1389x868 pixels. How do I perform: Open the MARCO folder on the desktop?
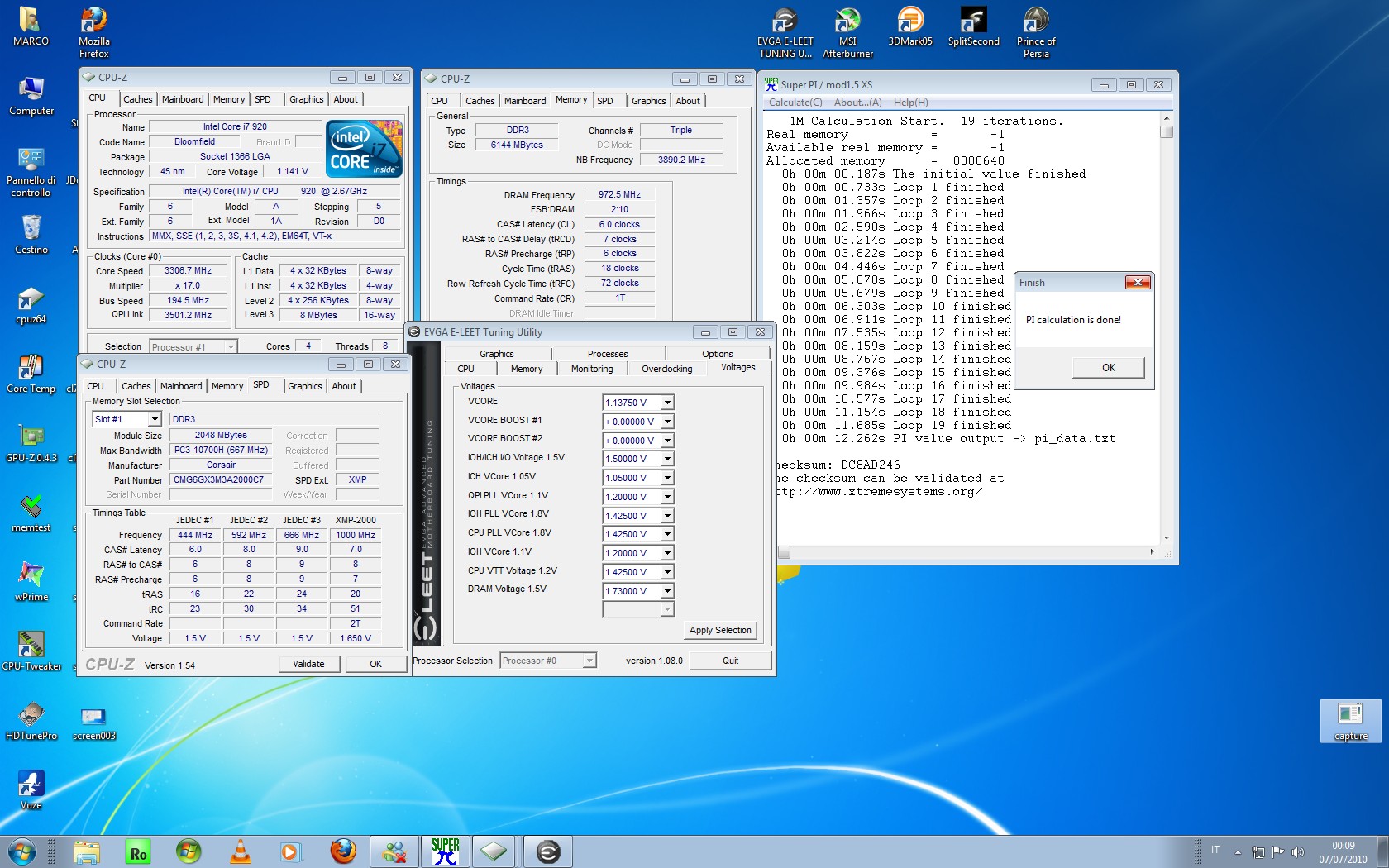tap(31, 26)
